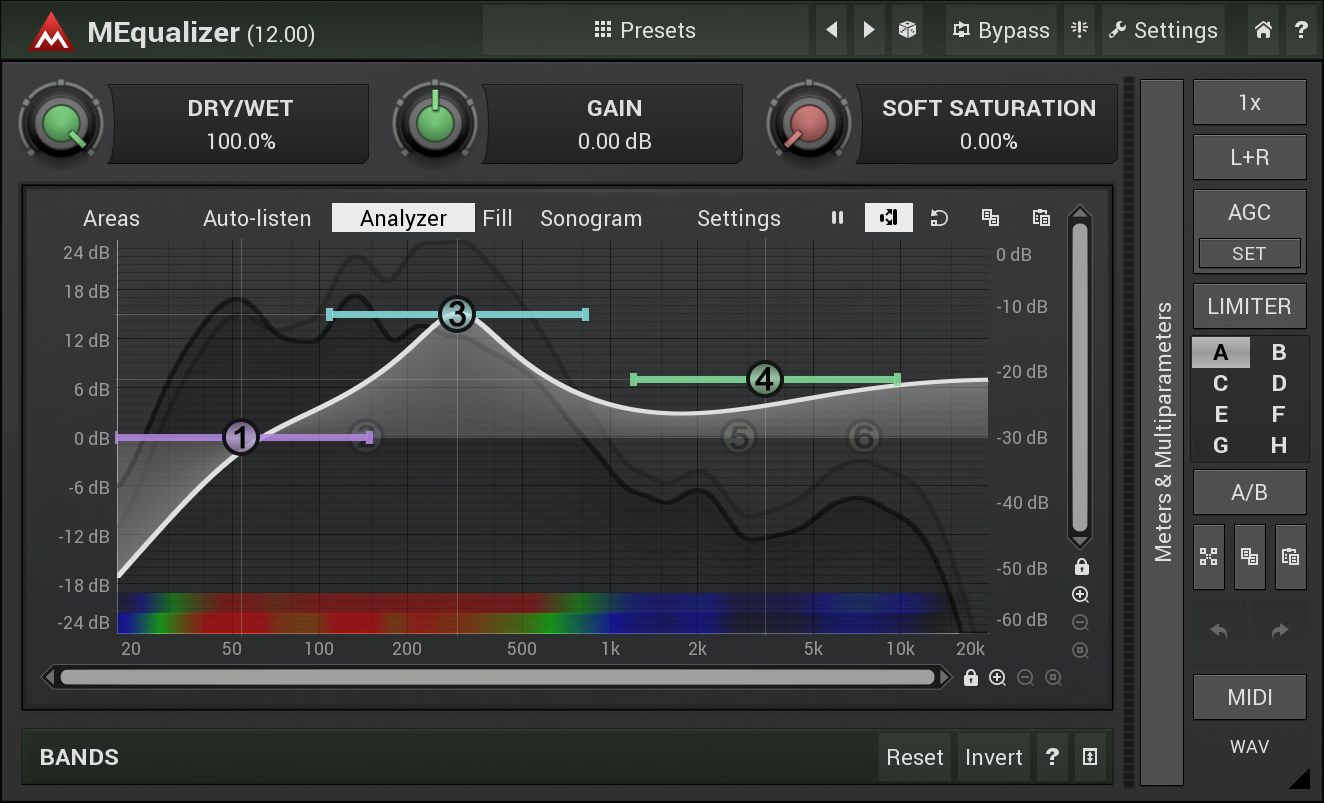This screenshot has height=803, width=1324.
Task: Toggle the LIMITER button
Action: 1249,306
